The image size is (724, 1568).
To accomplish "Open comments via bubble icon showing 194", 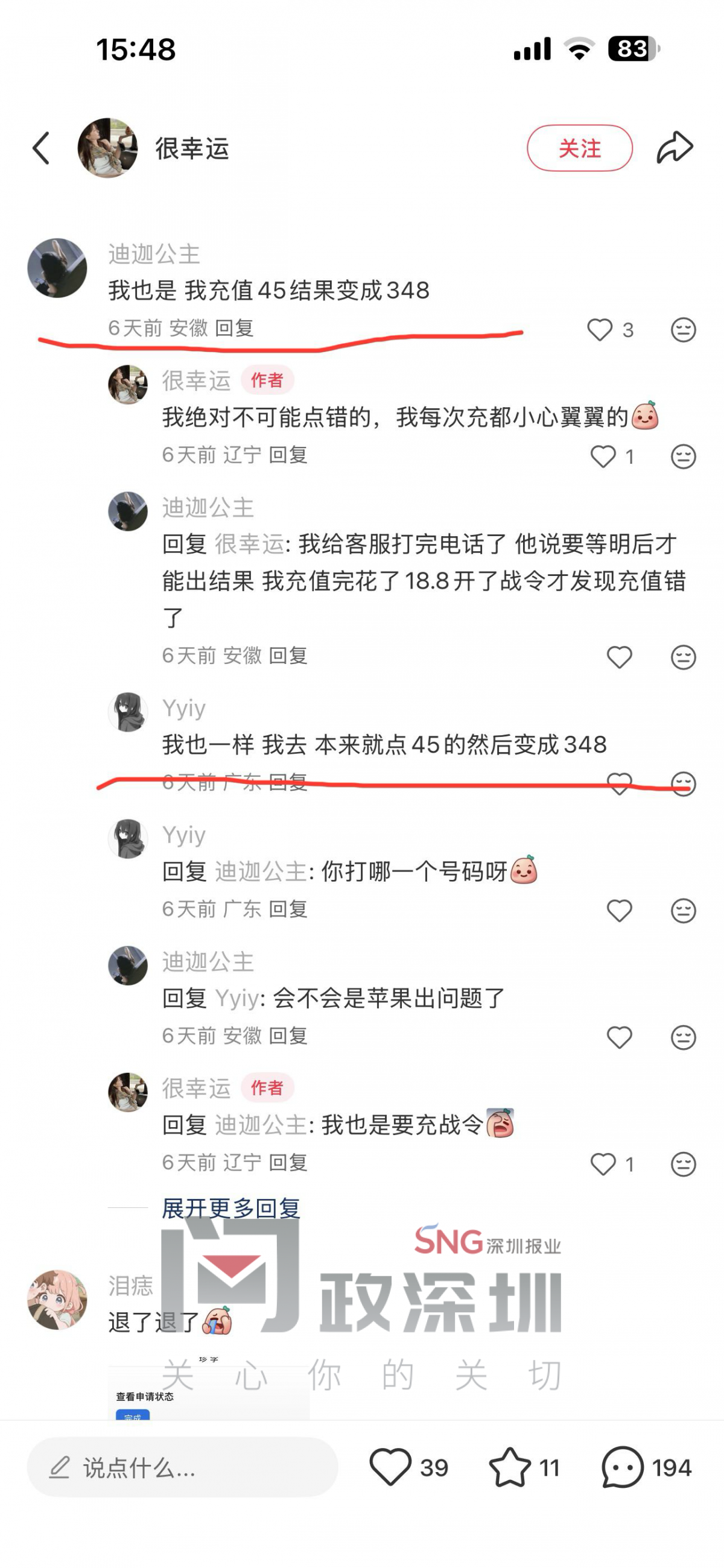I will tap(622, 1467).
